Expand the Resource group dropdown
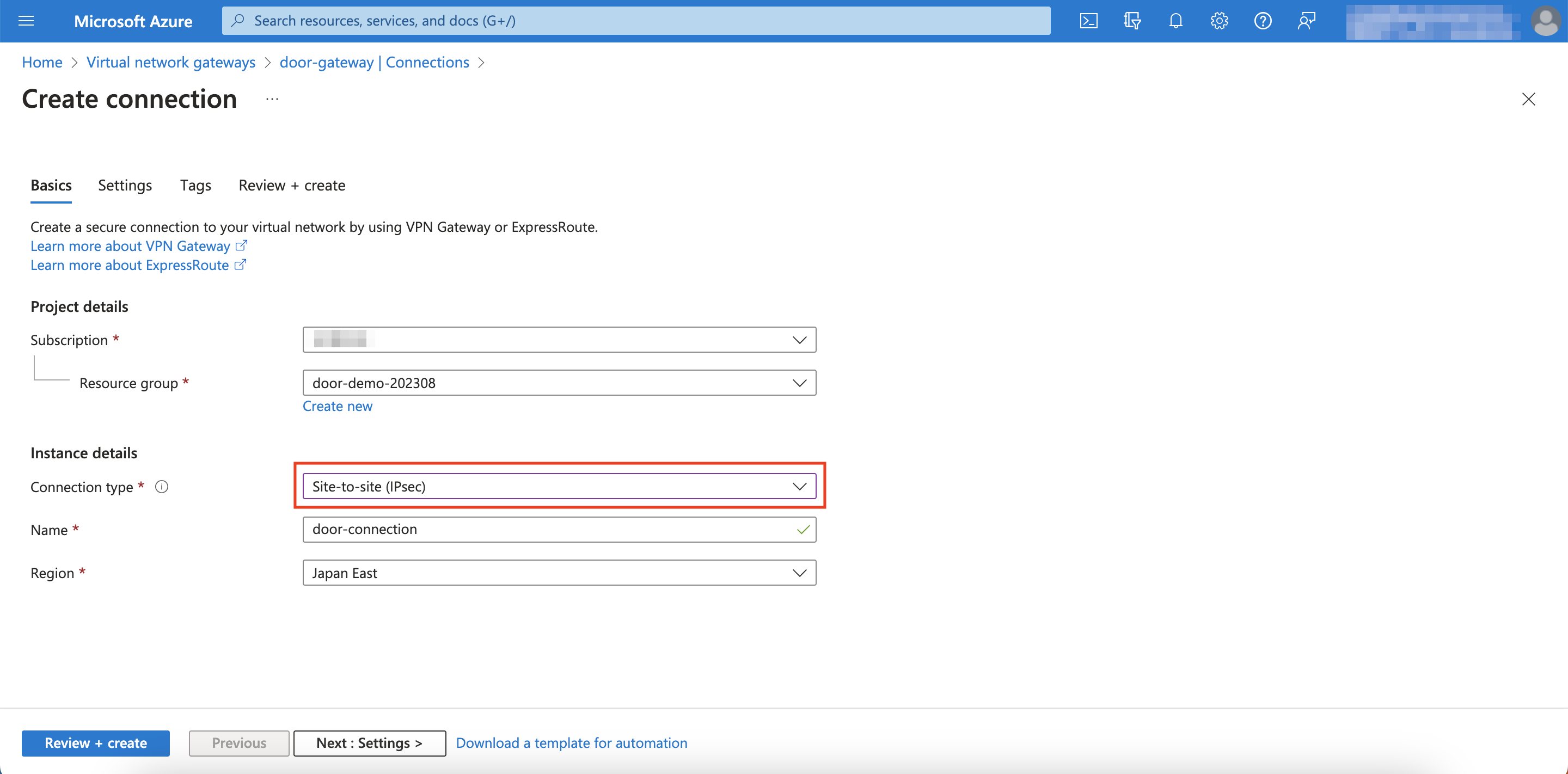Viewport: 1568px width, 774px height. tap(799, 383)
